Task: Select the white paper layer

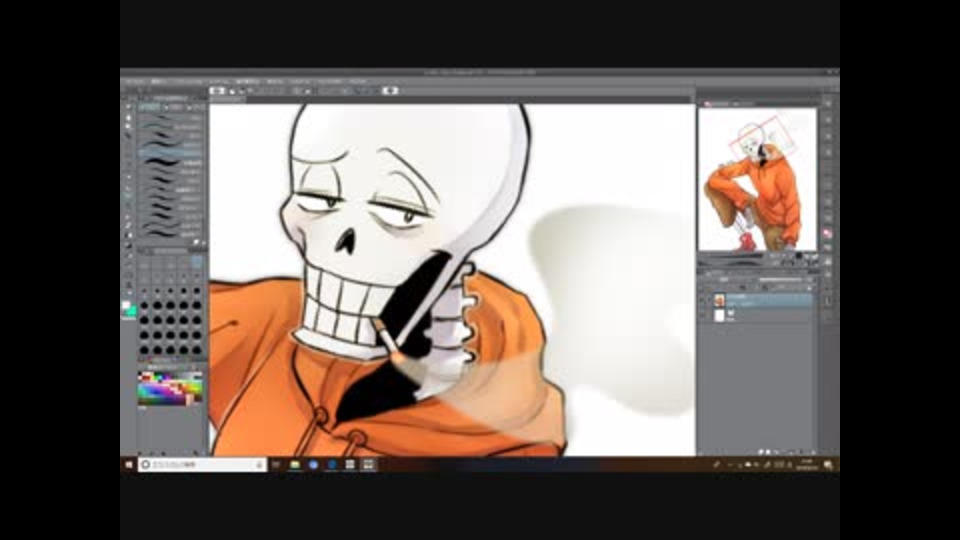Action: tap(762, 315)
